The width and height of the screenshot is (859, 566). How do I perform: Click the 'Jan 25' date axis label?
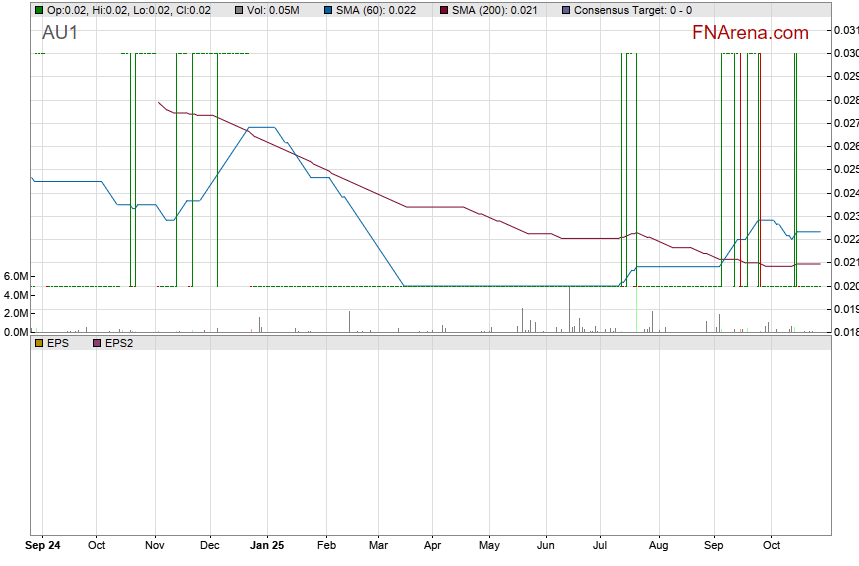[x=267, y=546]
